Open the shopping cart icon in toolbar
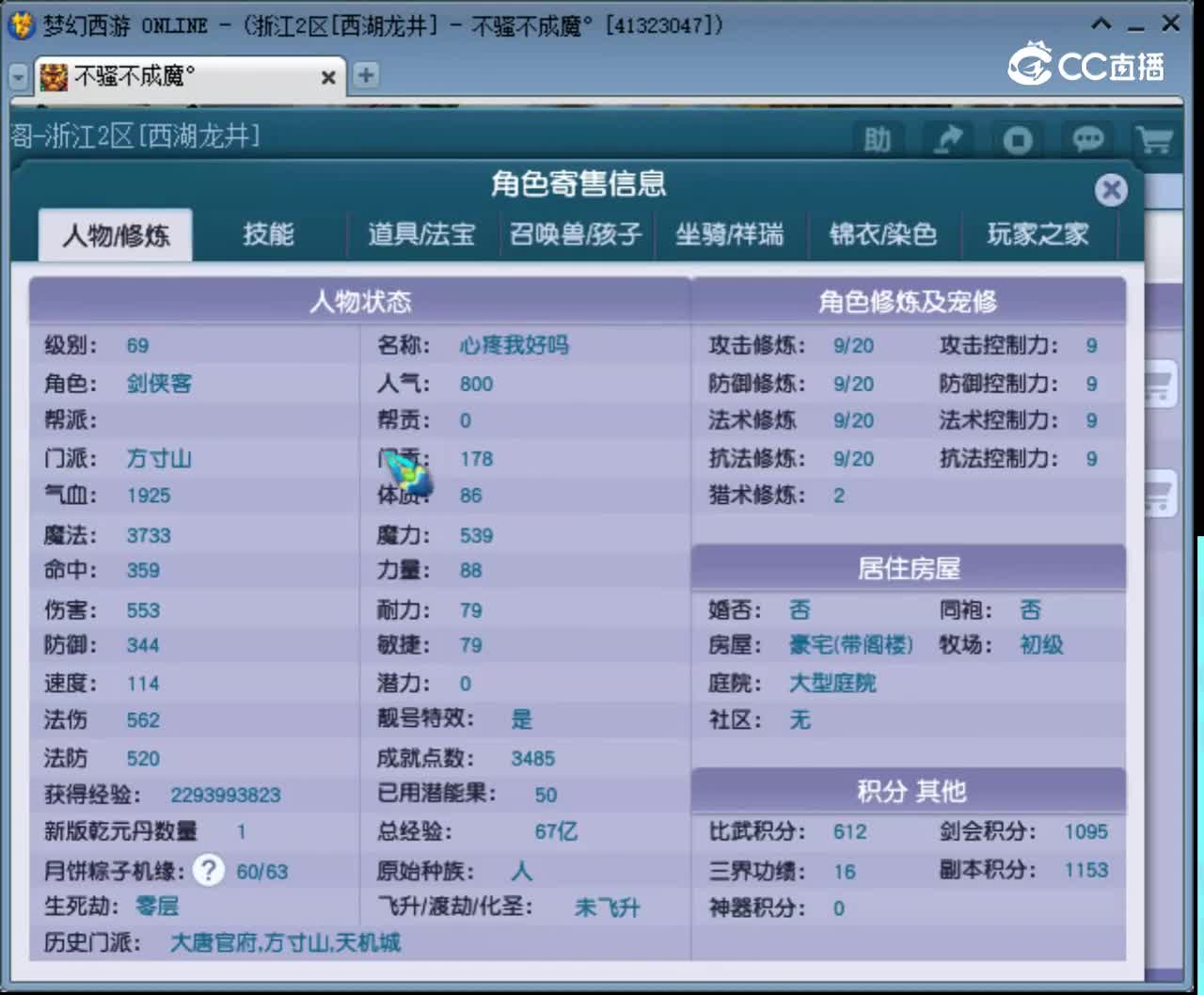This screenshot has height=995, width=1204. point(1154,140)
